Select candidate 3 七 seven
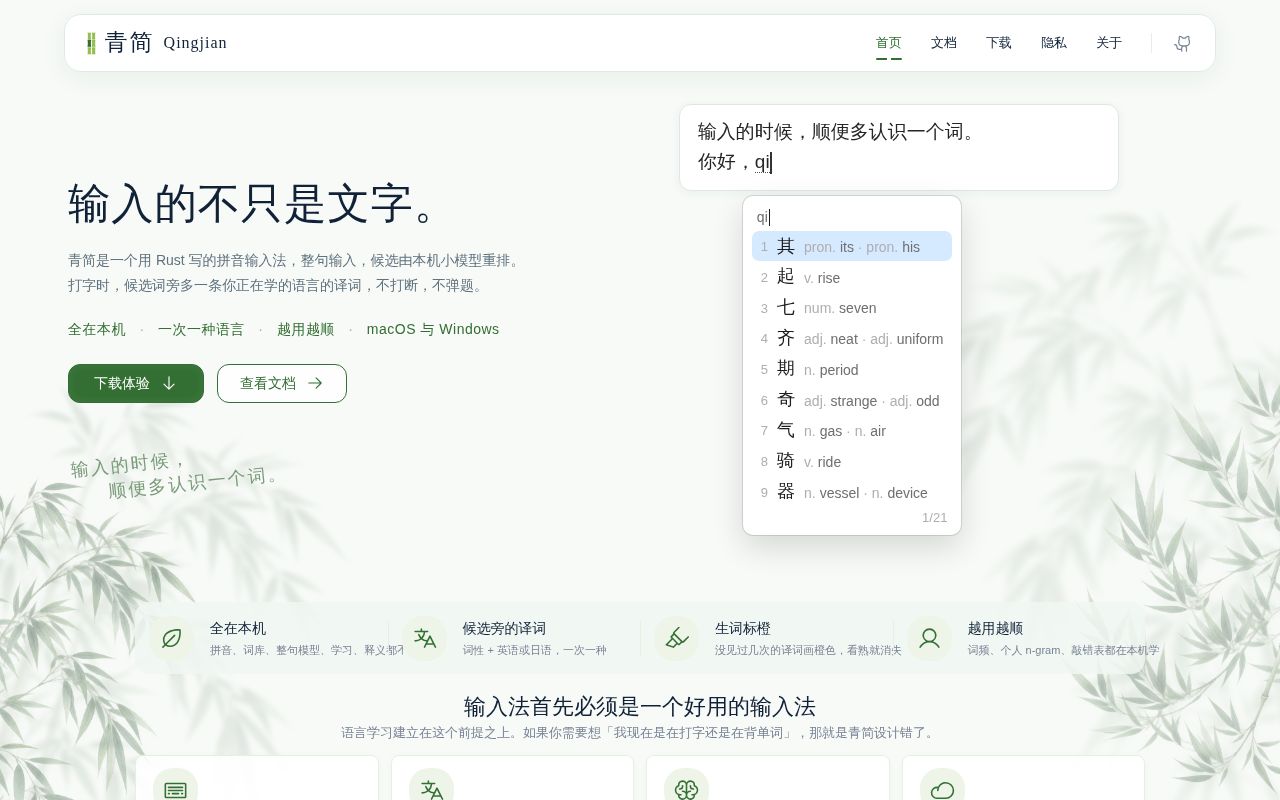The height and width of the screenshot is (800, 1280). (852, 308)
